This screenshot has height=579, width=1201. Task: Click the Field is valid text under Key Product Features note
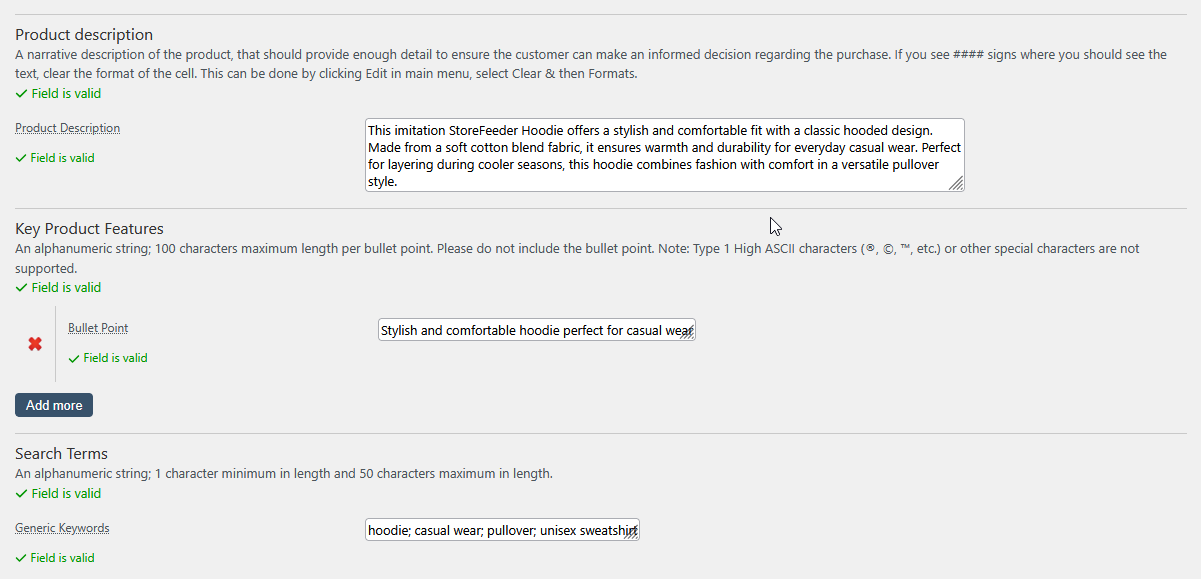coord(66,288)
